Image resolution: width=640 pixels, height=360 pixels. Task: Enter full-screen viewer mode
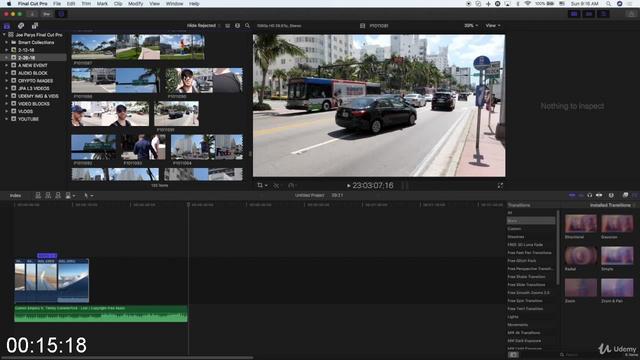[500, 185]
